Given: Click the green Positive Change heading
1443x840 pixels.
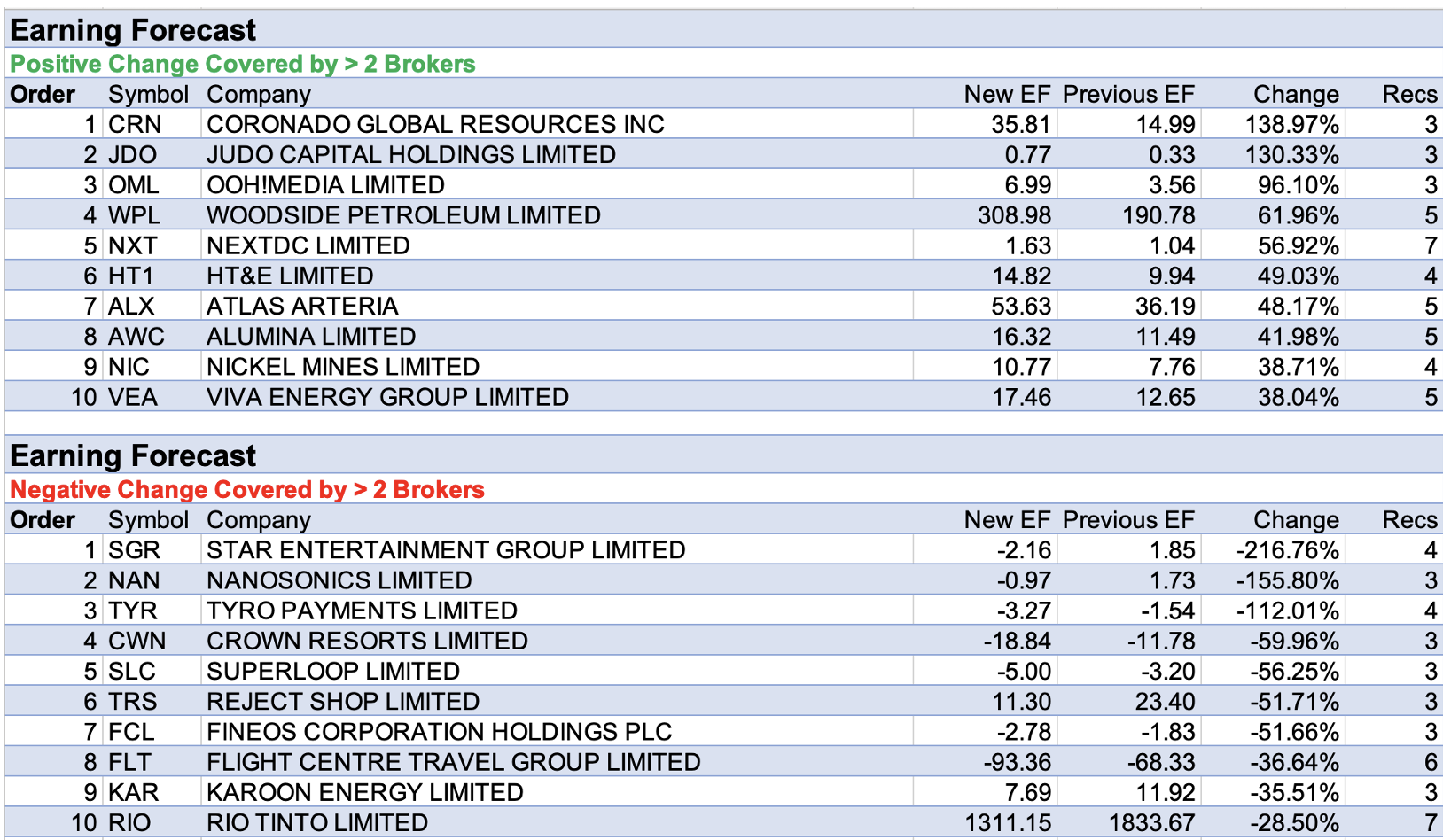Looking at the screenshot, I should pos(242,64).
